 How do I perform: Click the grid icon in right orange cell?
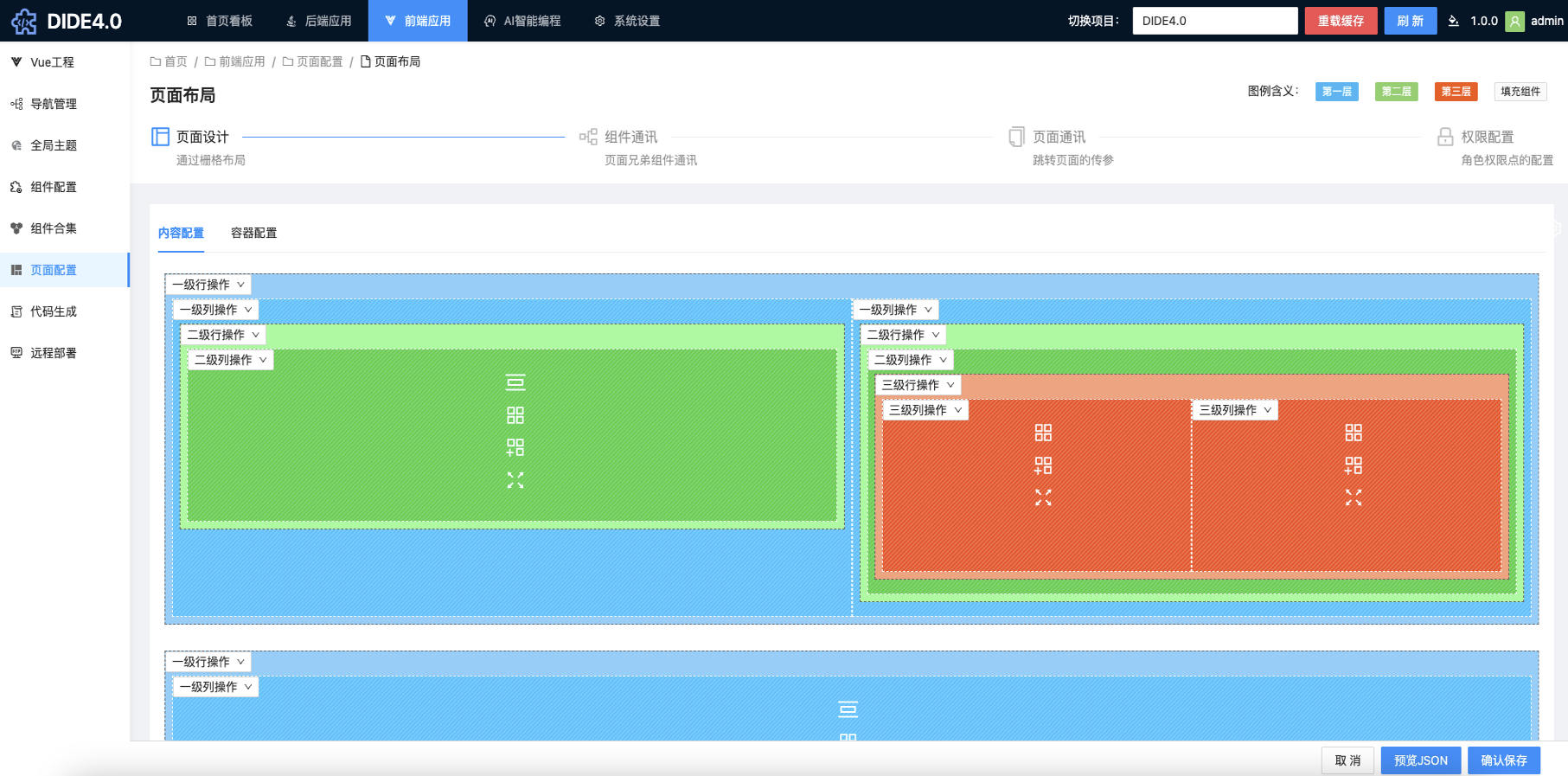coord(1354,433)
